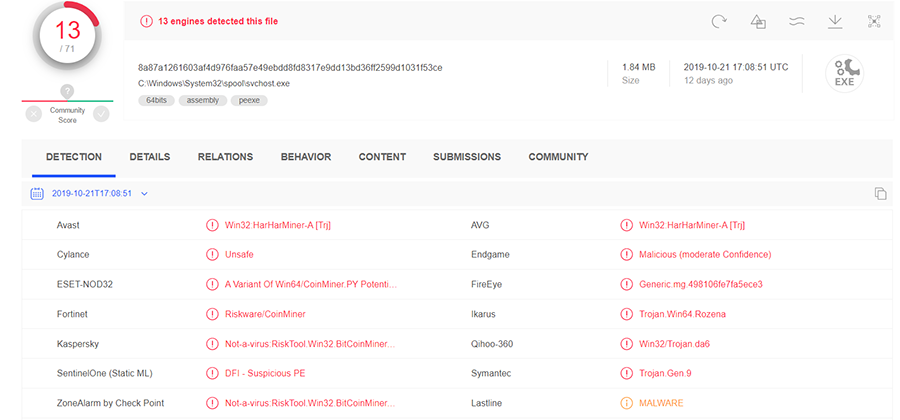The image size is (900, 420).
Task: Click file path svchost.exe text
Action: click(214, 83)
